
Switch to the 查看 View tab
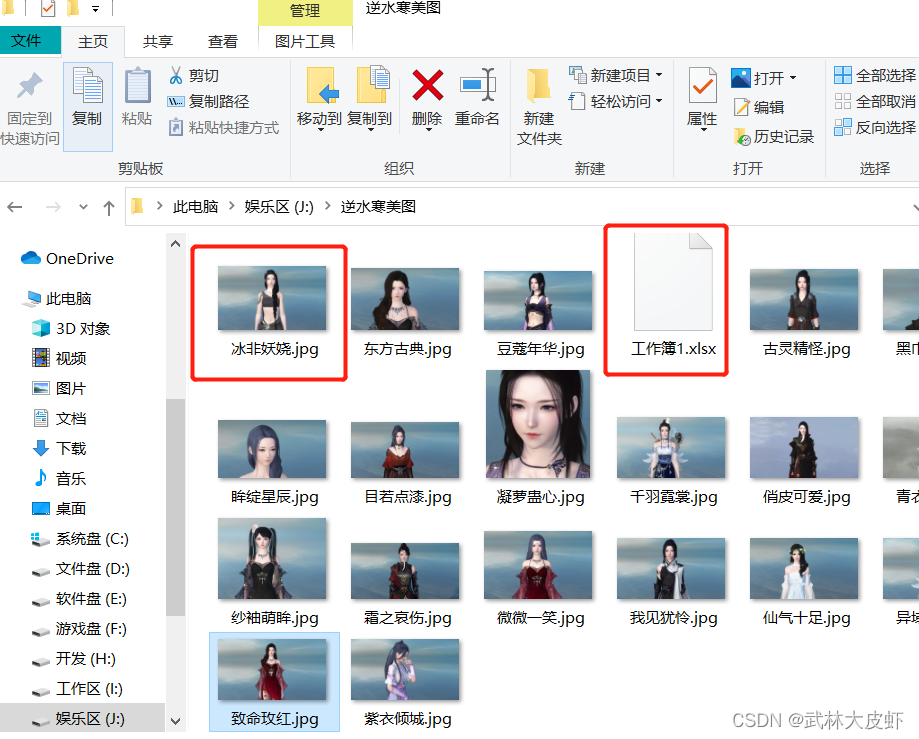(223, 42)
